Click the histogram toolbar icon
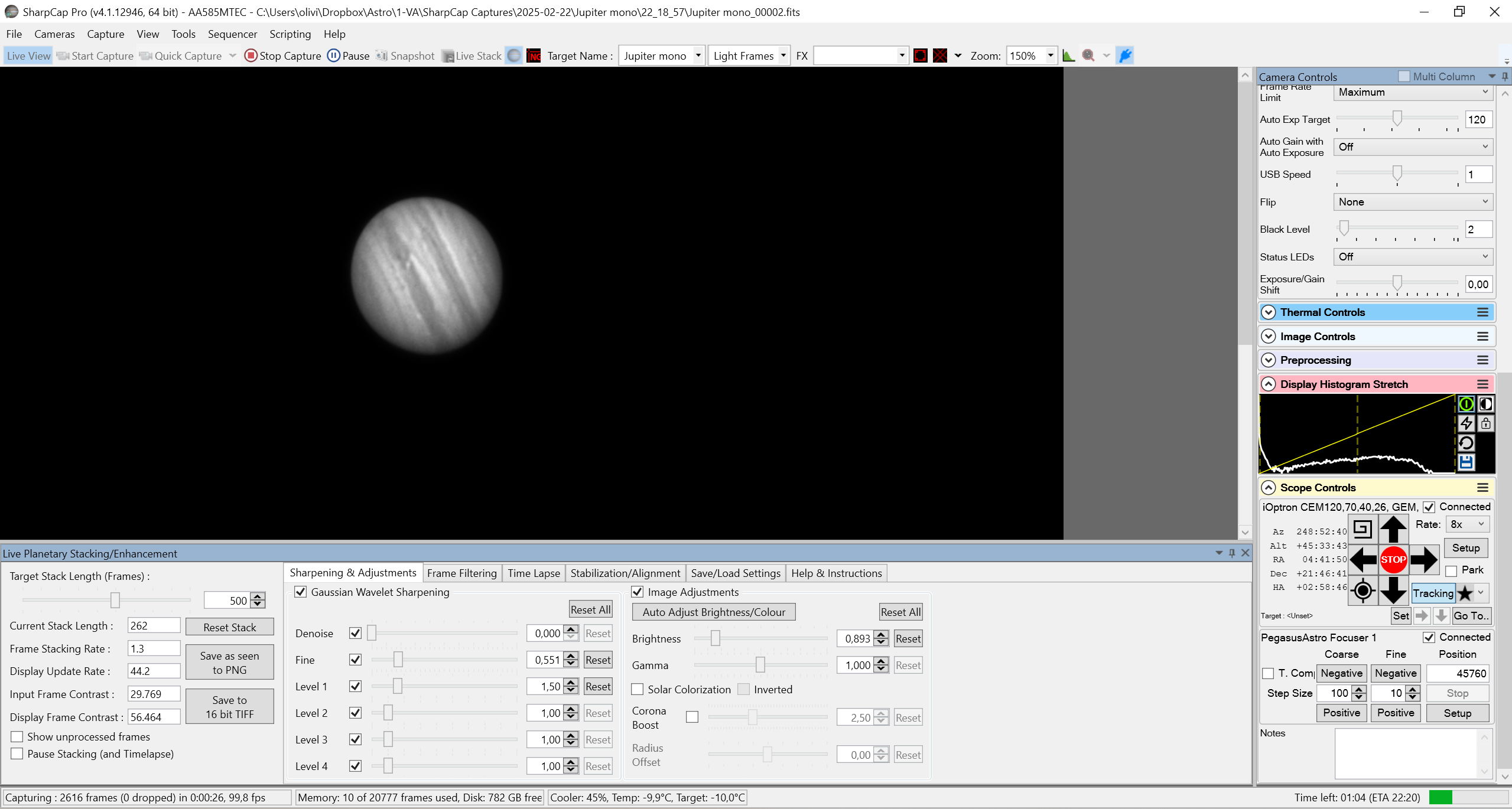Viewport: 1512px width, 809px height. (x=1068, y=56)
